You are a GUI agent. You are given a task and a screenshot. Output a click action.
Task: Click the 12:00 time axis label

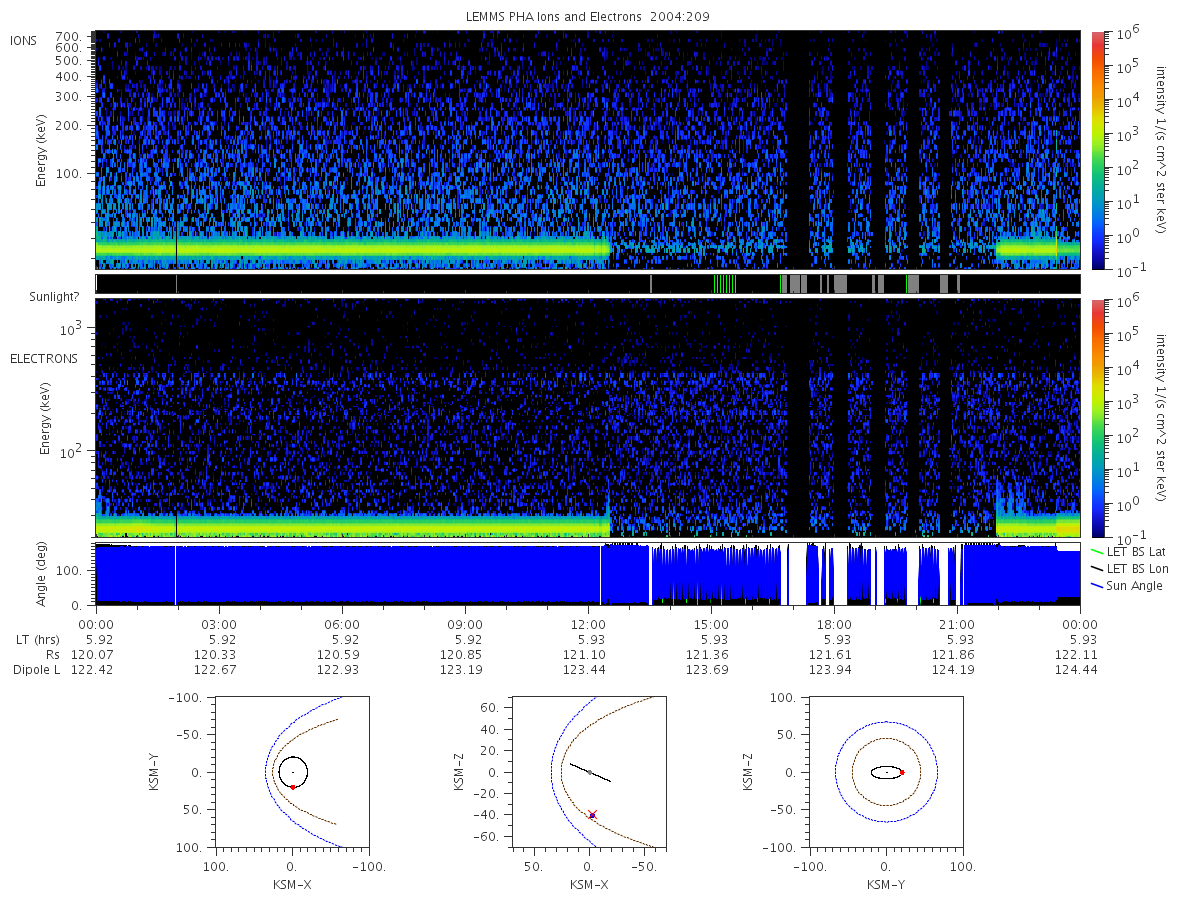pos(588,624)
